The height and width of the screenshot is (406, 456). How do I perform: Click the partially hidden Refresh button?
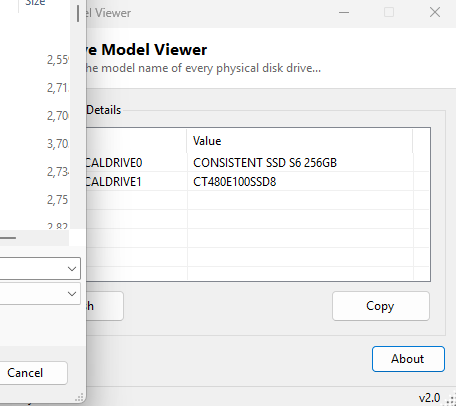click(105, 306)
